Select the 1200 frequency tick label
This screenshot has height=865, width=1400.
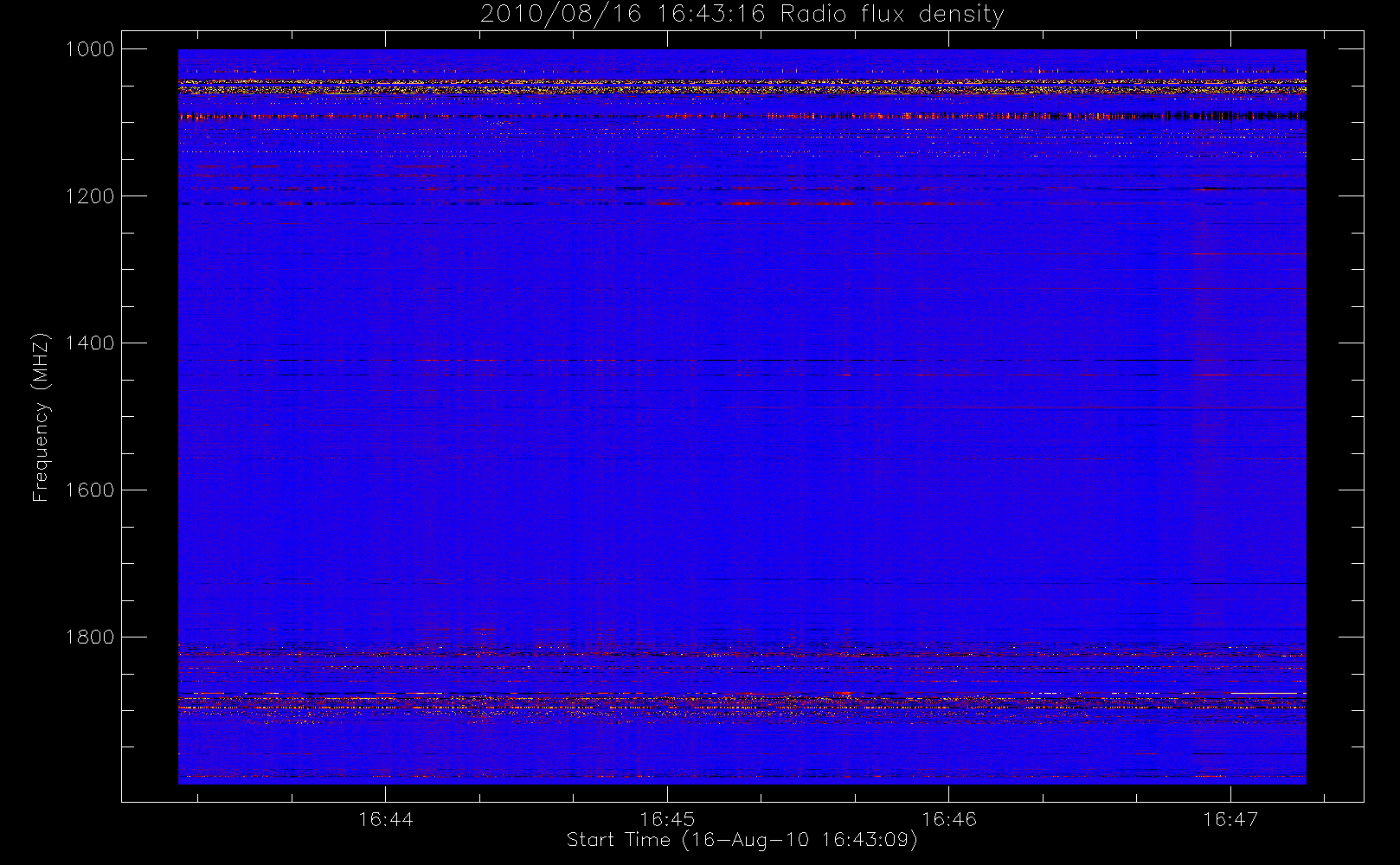(90, 196)
